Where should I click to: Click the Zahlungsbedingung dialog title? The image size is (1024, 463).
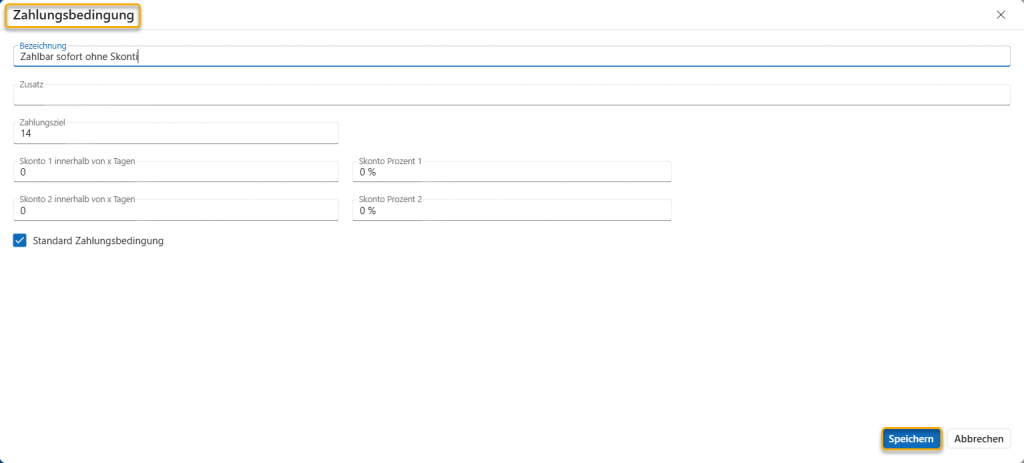coord(74,15)
